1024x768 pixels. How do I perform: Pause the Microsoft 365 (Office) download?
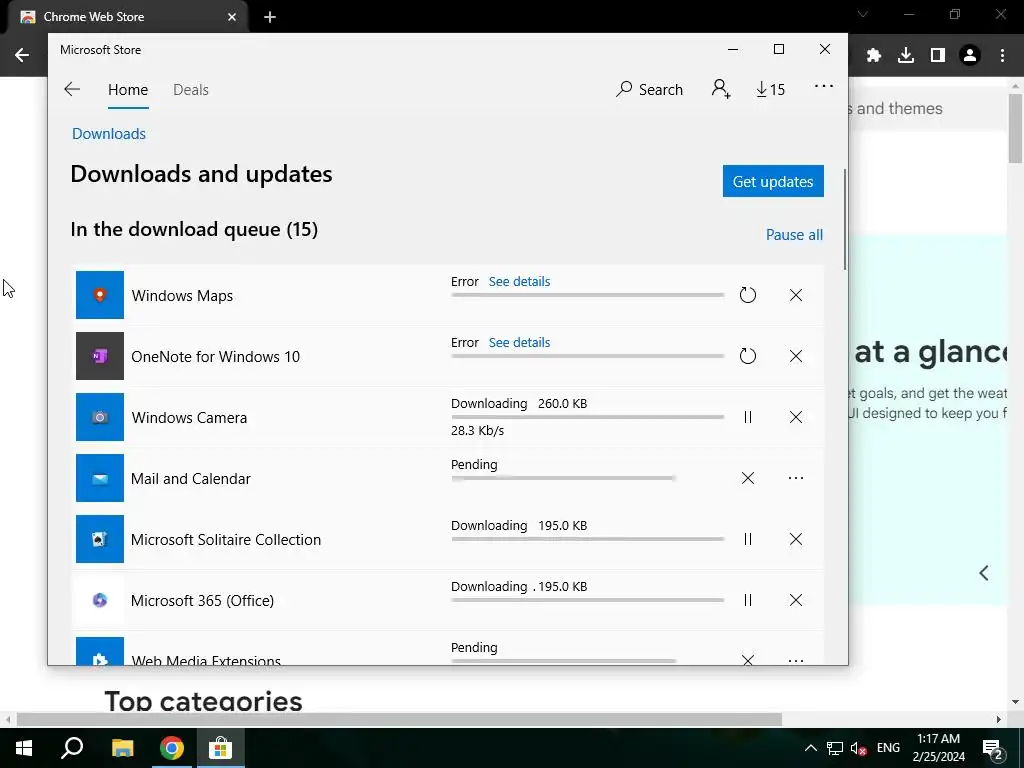pos(748,600)
